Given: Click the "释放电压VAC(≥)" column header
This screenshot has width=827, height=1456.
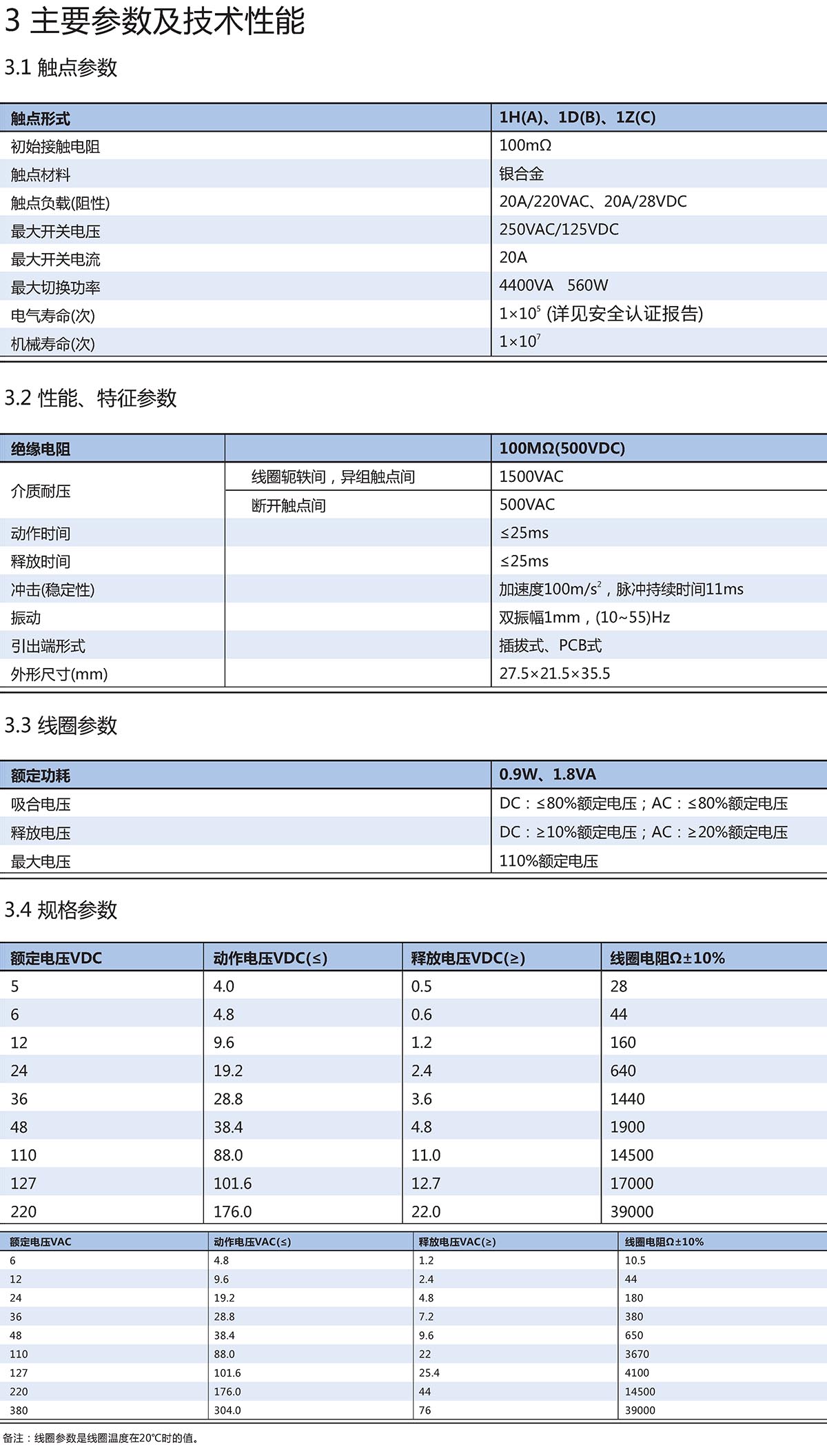Looking at the screenshot, I should [457, 1242].
